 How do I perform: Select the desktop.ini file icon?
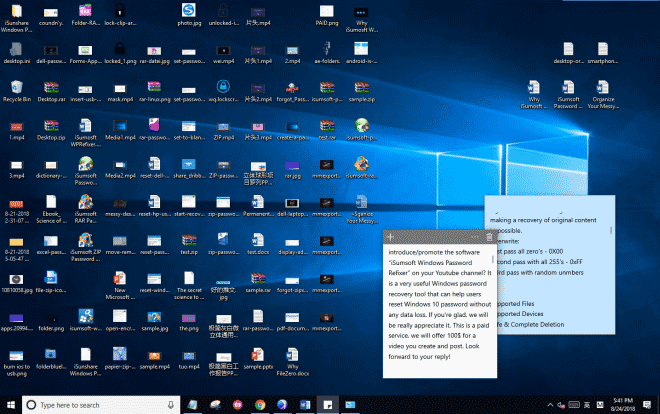(x=17, y=47)
